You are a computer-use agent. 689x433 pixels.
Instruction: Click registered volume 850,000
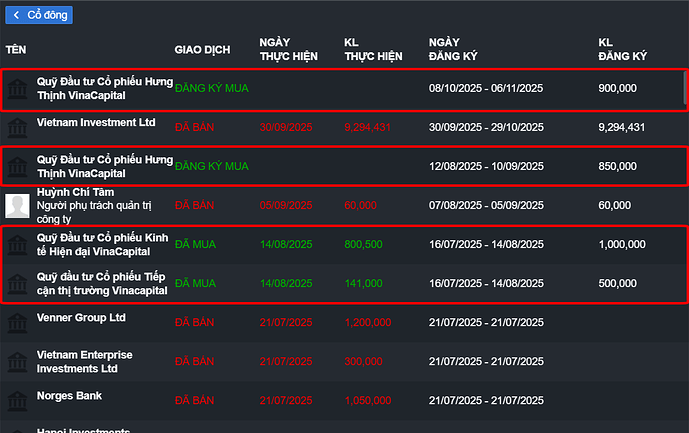(x=617, y=166)
